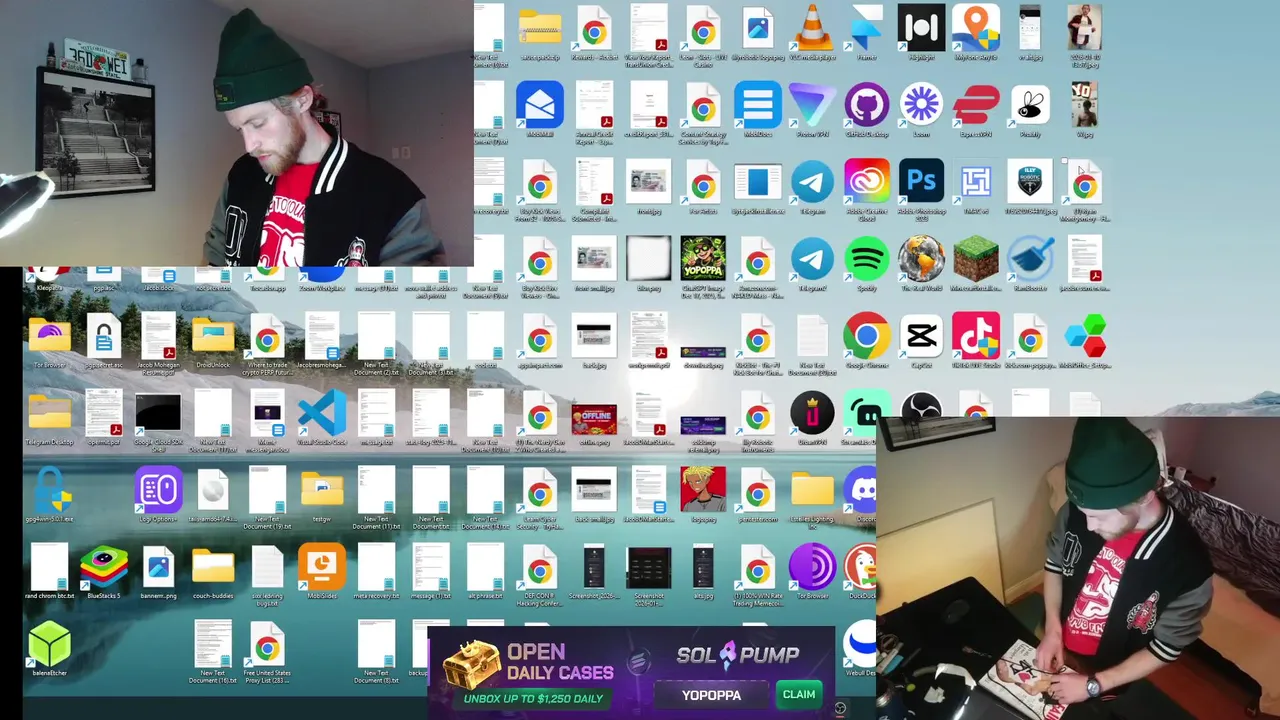The height and width of the screenshot is (720, 1280).
Task: Open the Jacob Mohegan Resume pdf
Action: tap(158, 337)
